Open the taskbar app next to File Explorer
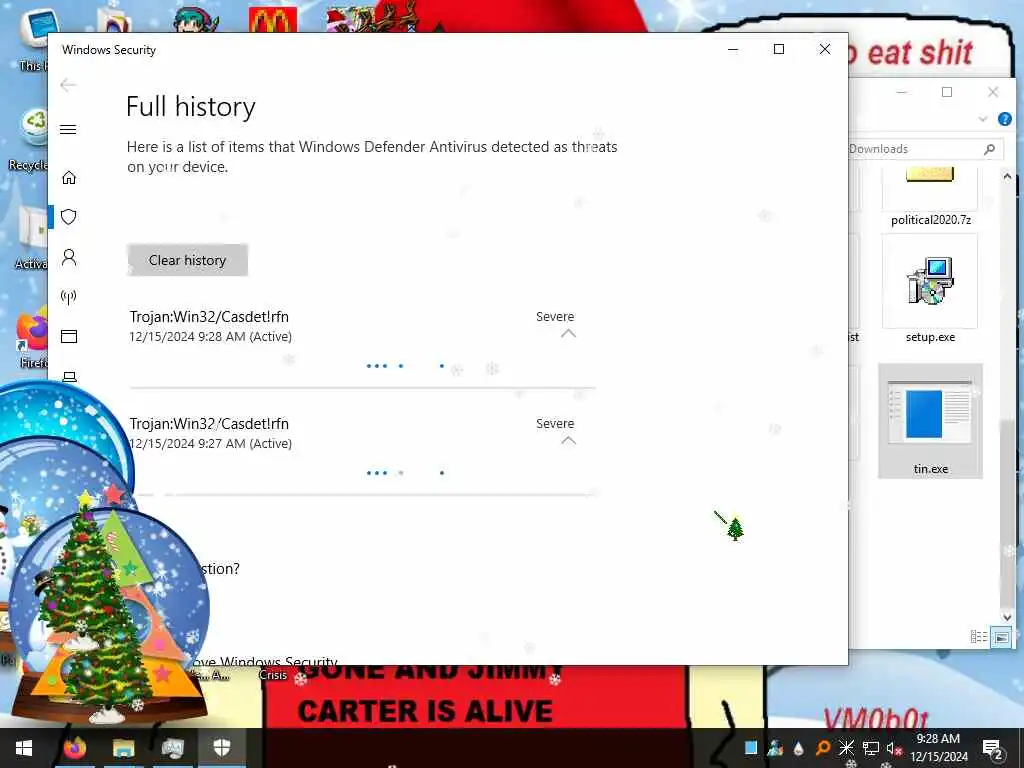 tap(172, 748)
